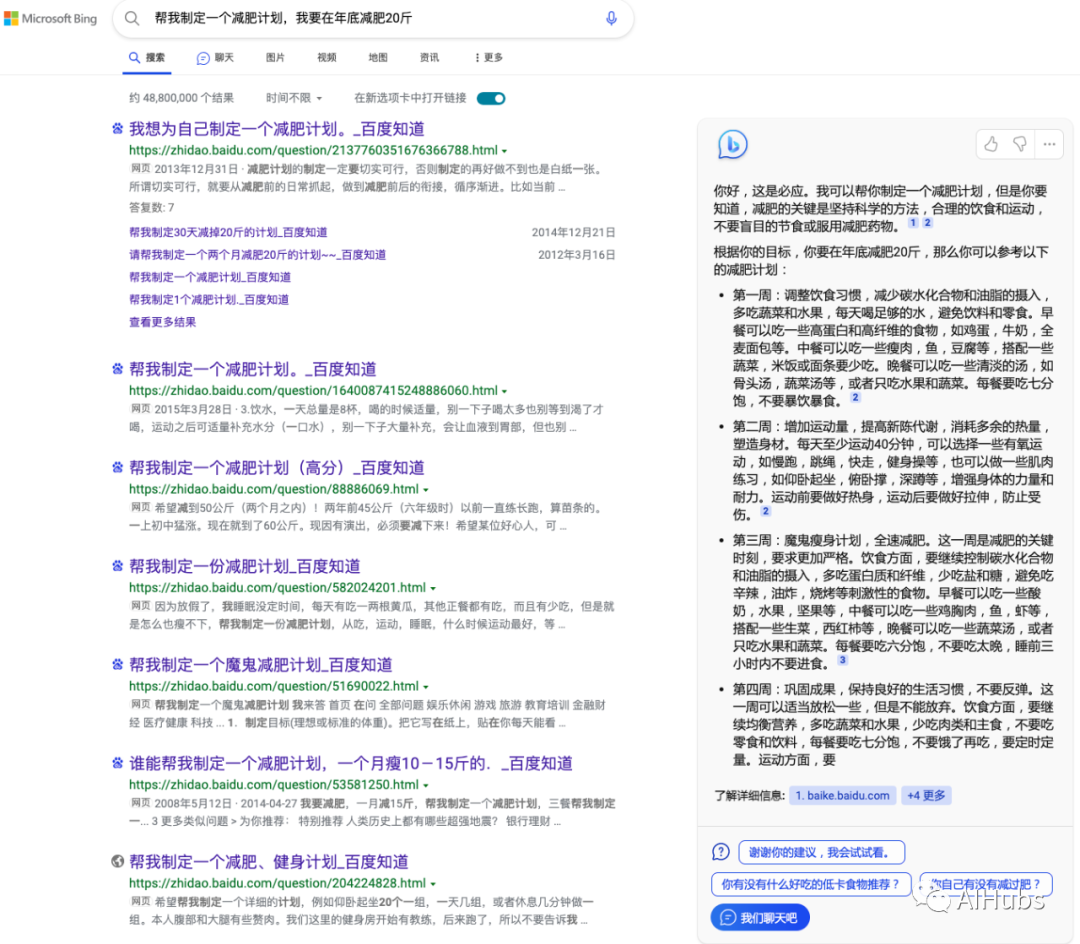This screenshot has width=1080, height=944.
Task: Expand URL arrow for question/51690022
Action: (x=426, y=686)
